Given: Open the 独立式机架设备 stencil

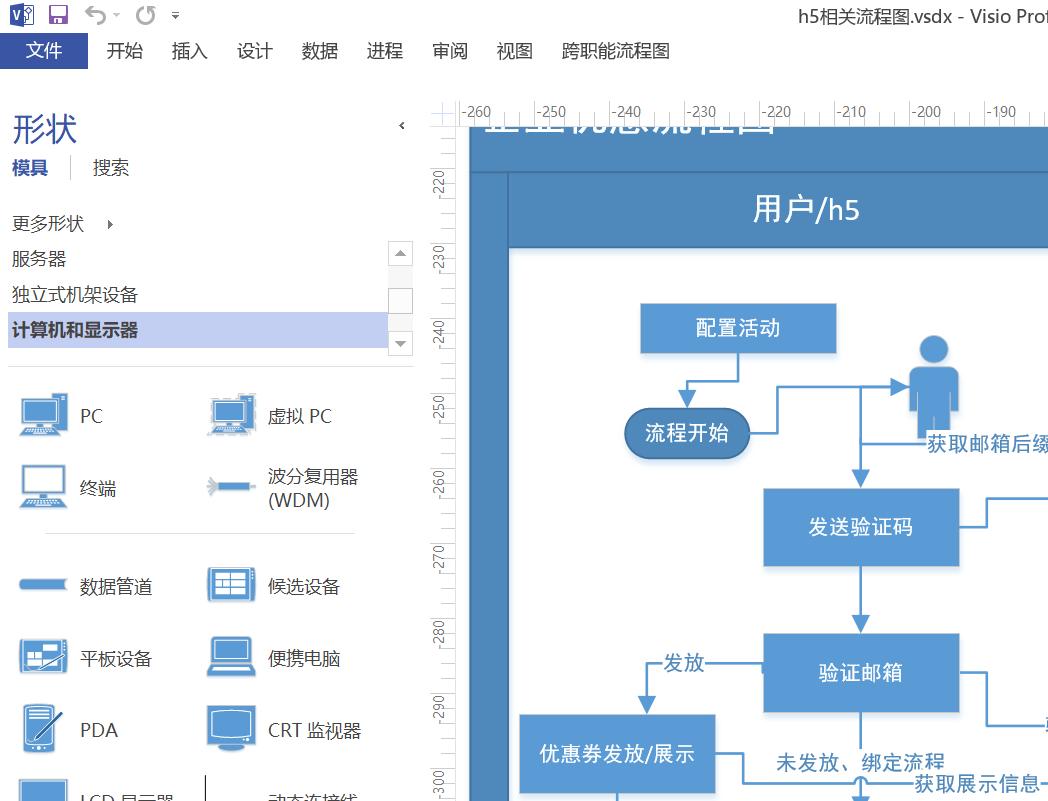Looking at the screenshot, I should 77,294.
